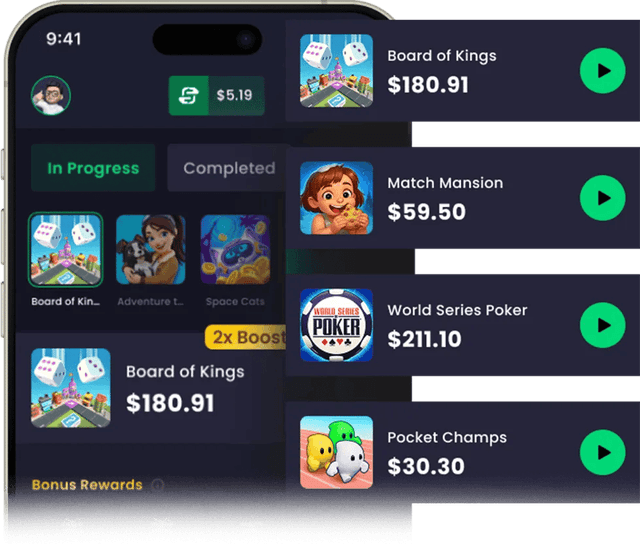Open the Bonus Rewards section heading

tap(87, 485)
